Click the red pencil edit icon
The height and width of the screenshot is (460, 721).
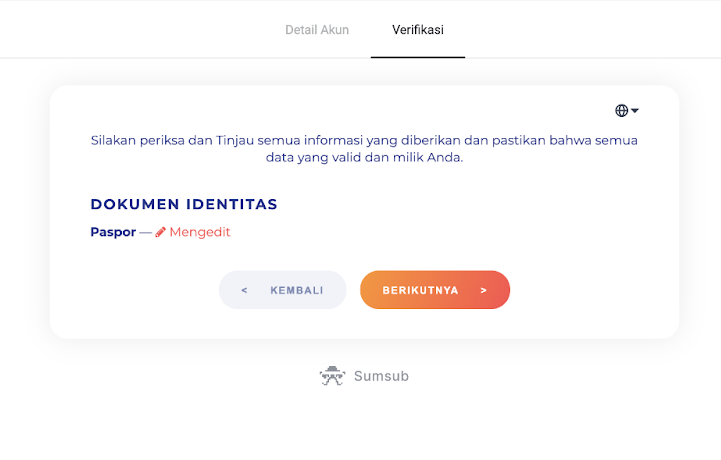[x=160, y=232]
